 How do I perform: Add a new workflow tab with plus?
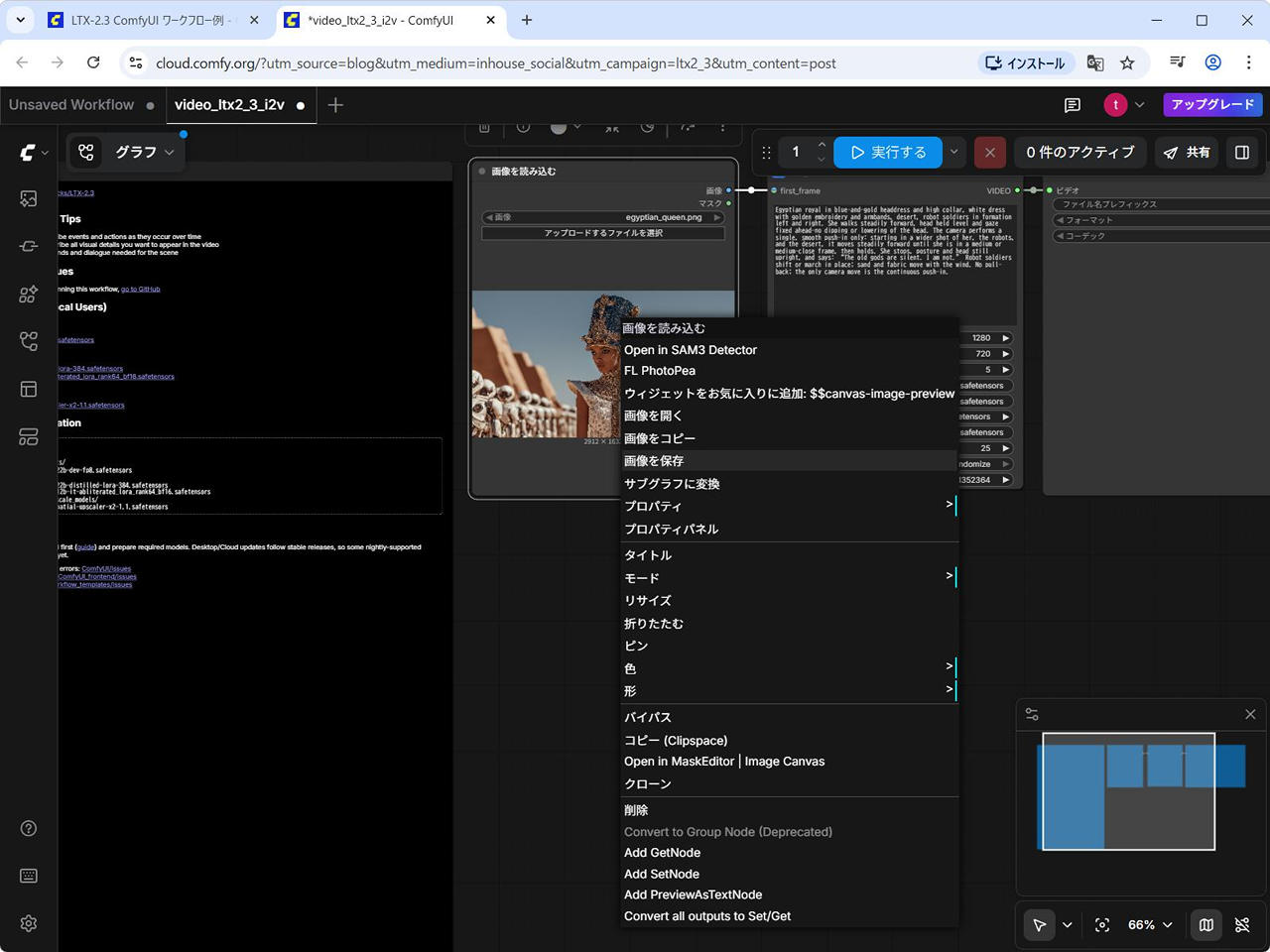pos(335,105)
